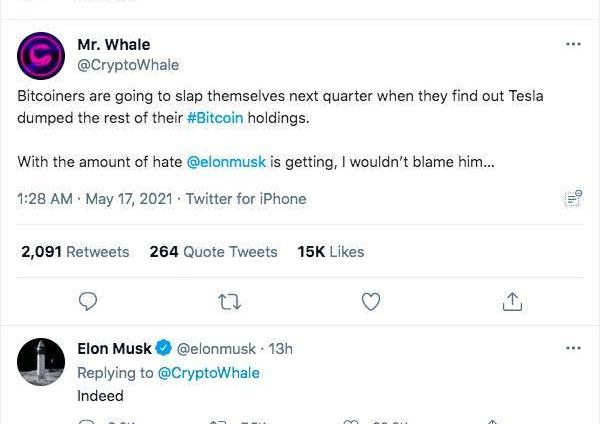
Task: Open the 13h timestamp on Elon's reply
Action: click(281, 349)
